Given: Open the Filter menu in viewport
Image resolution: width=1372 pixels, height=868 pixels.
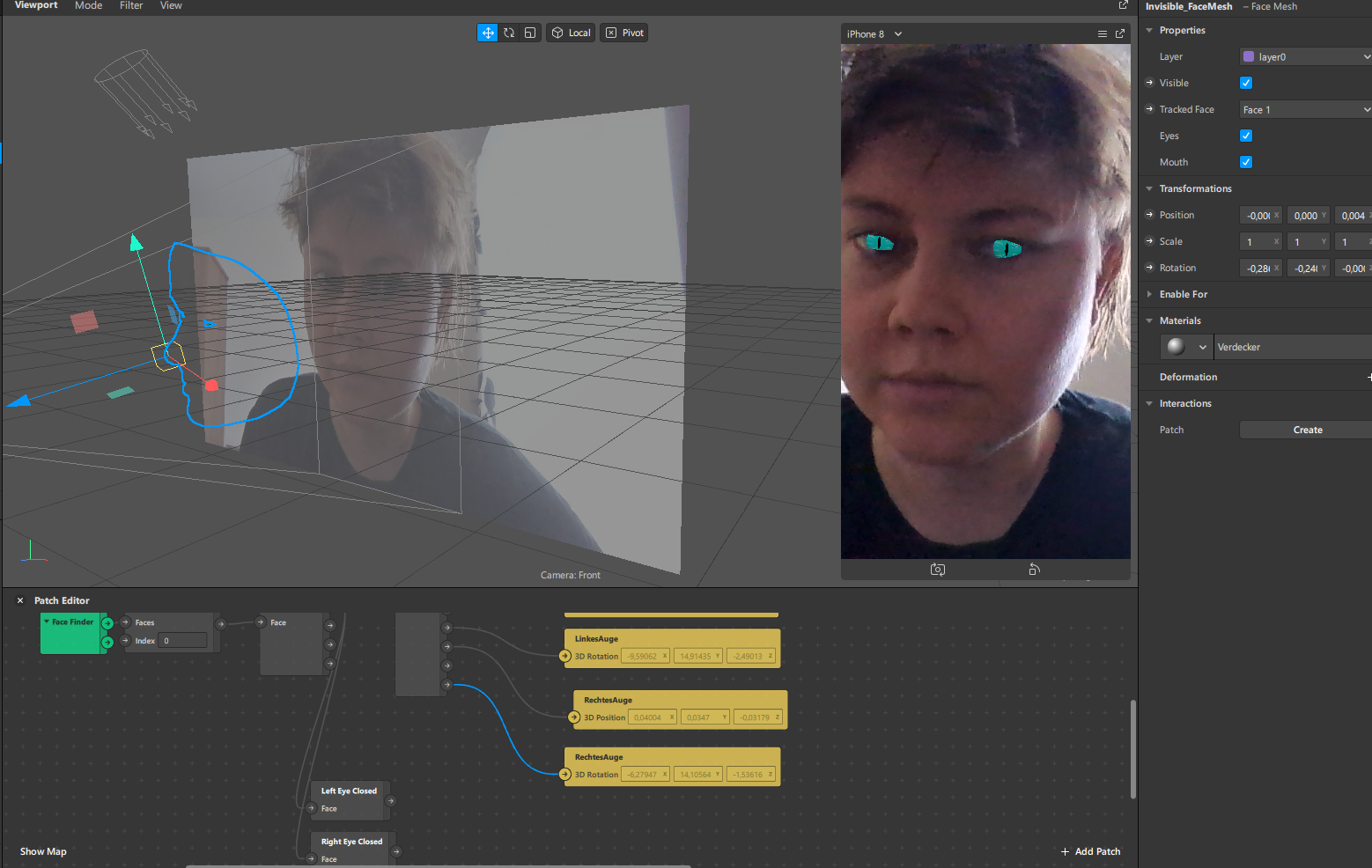Looking at the screenshot, I should [x=131, y=6].
